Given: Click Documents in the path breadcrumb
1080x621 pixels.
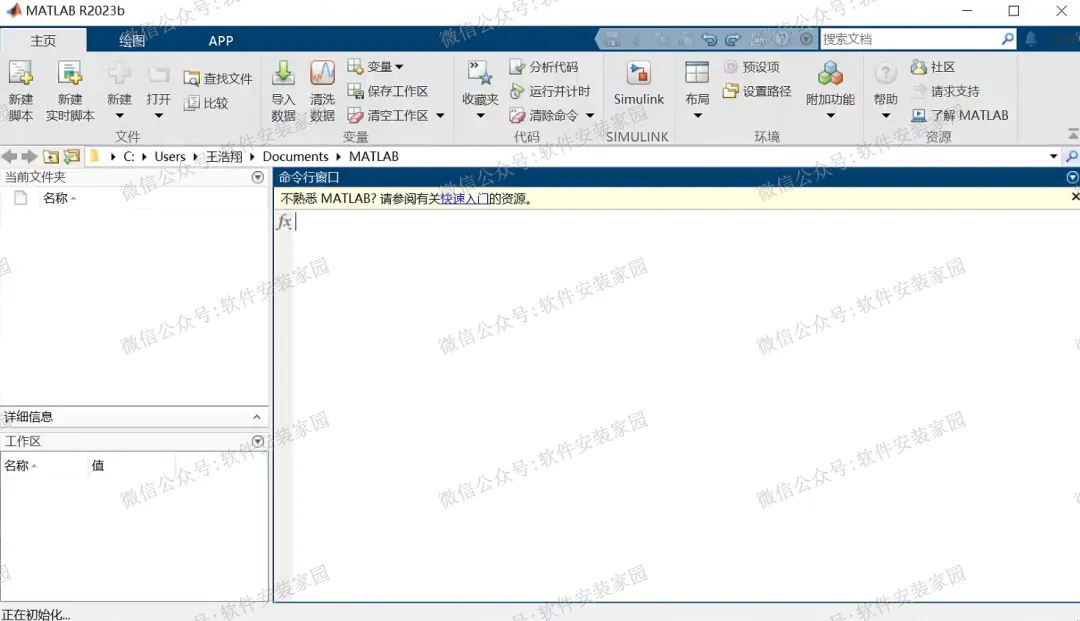Looking at the screenshot, I should click(x=295, y=156).
